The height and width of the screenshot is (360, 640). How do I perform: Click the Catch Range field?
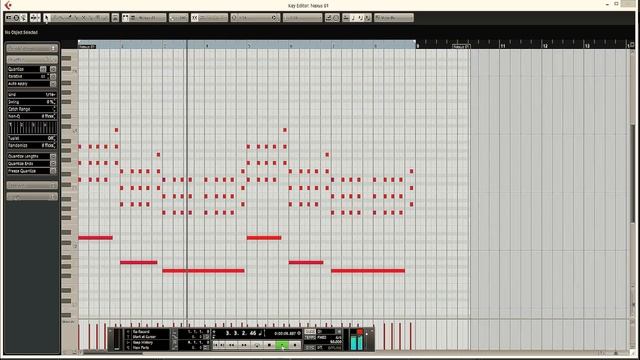point(32,109)
